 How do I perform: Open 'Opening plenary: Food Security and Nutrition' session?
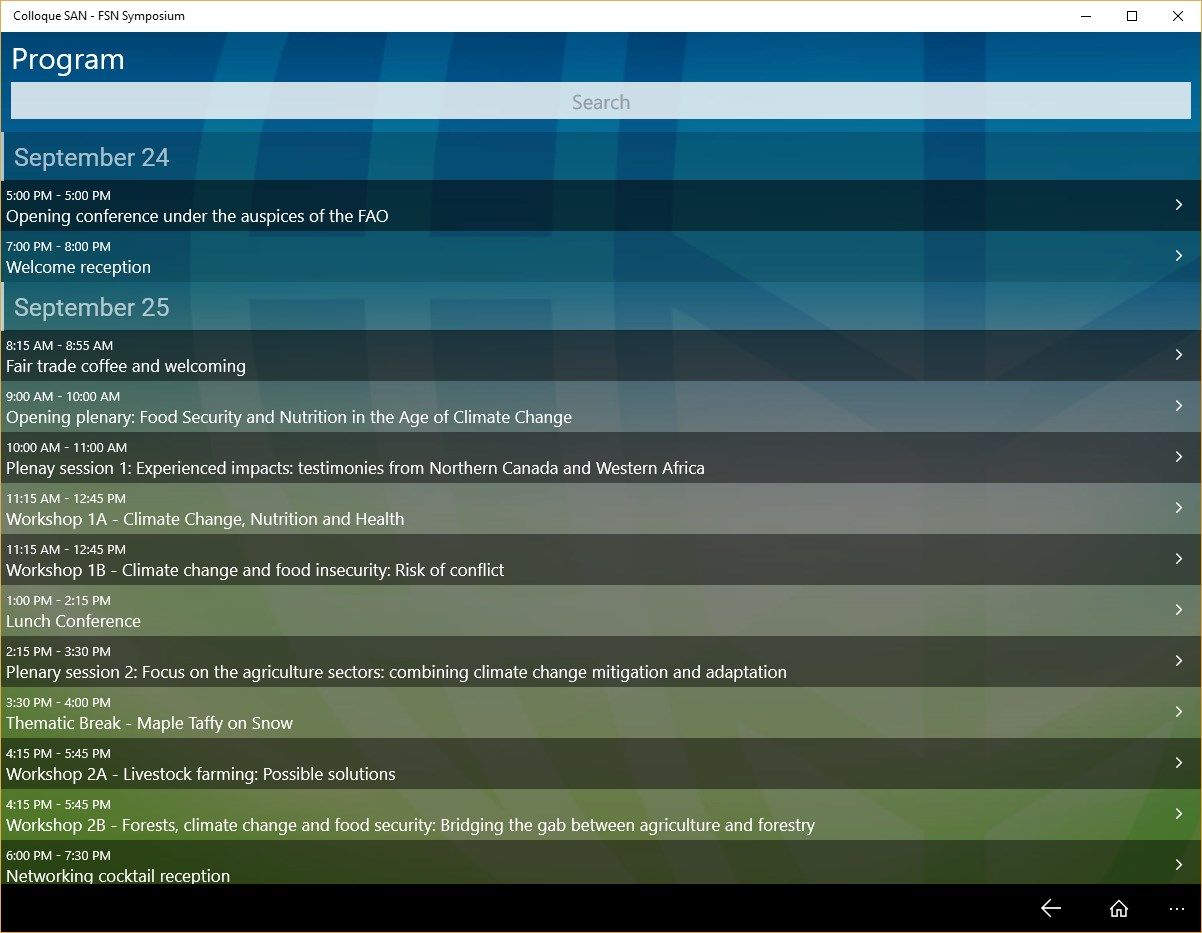coord(289,417)
